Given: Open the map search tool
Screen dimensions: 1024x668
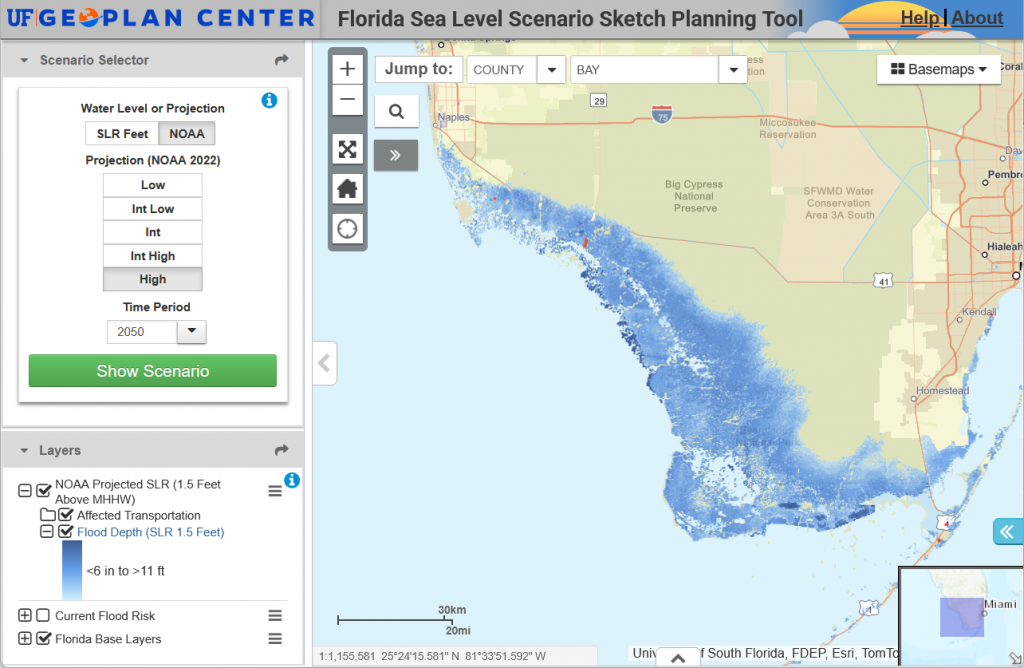Looking at the screenshot, I should click(x=396, y=112).
